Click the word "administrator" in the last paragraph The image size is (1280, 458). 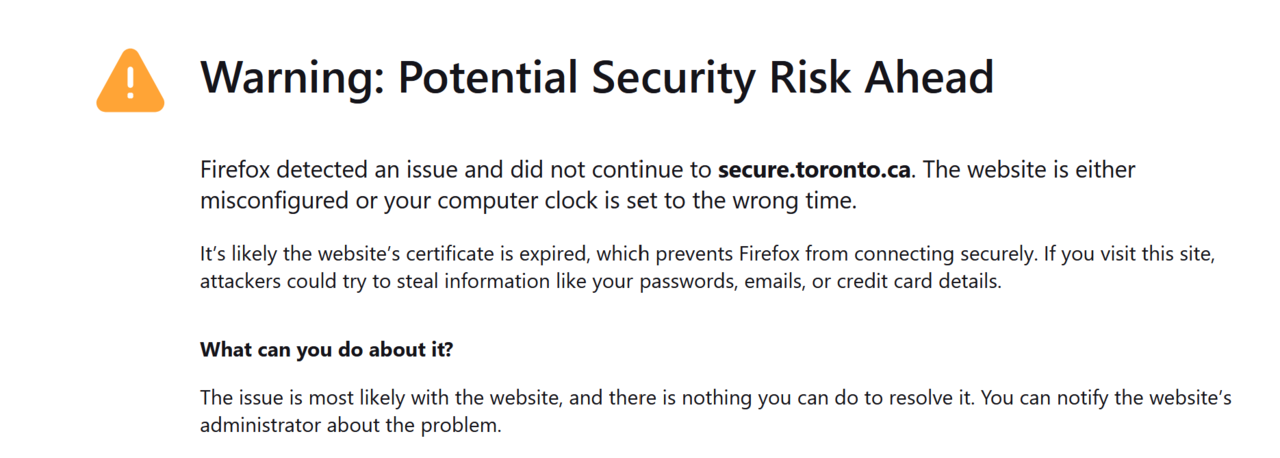click(x=259, y=425)
